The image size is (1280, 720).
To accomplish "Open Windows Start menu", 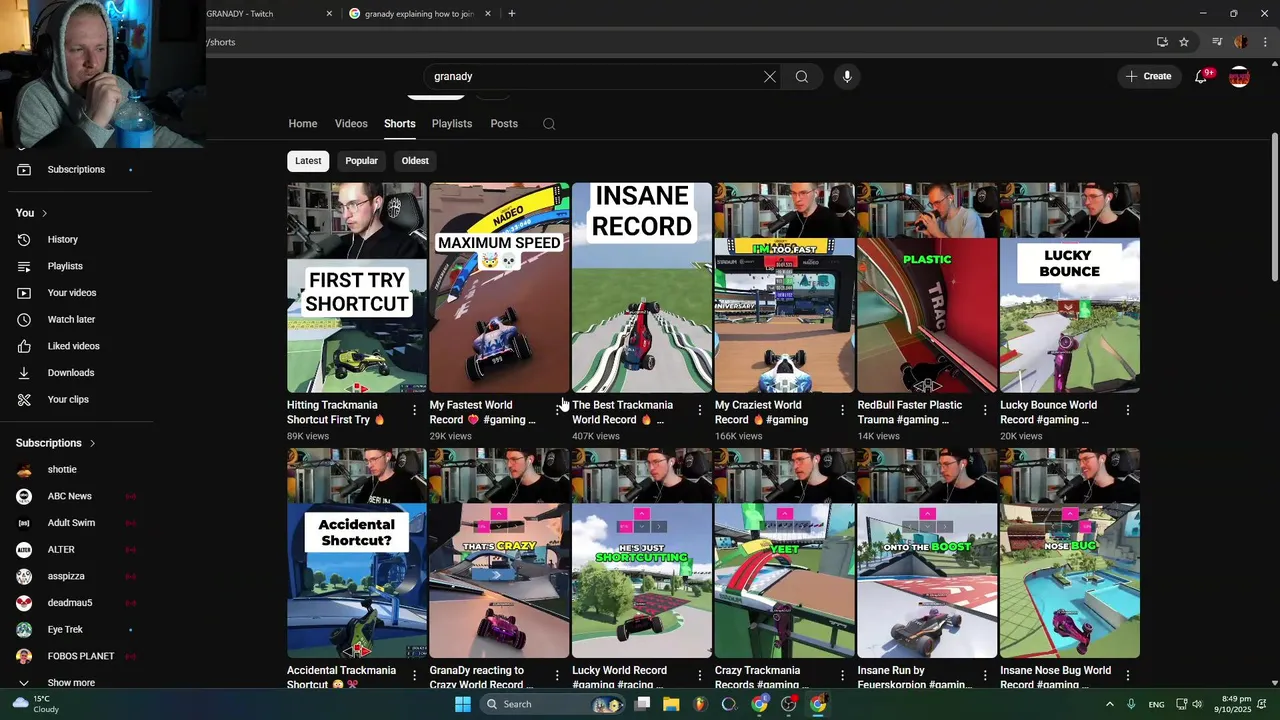I will 463,704.
